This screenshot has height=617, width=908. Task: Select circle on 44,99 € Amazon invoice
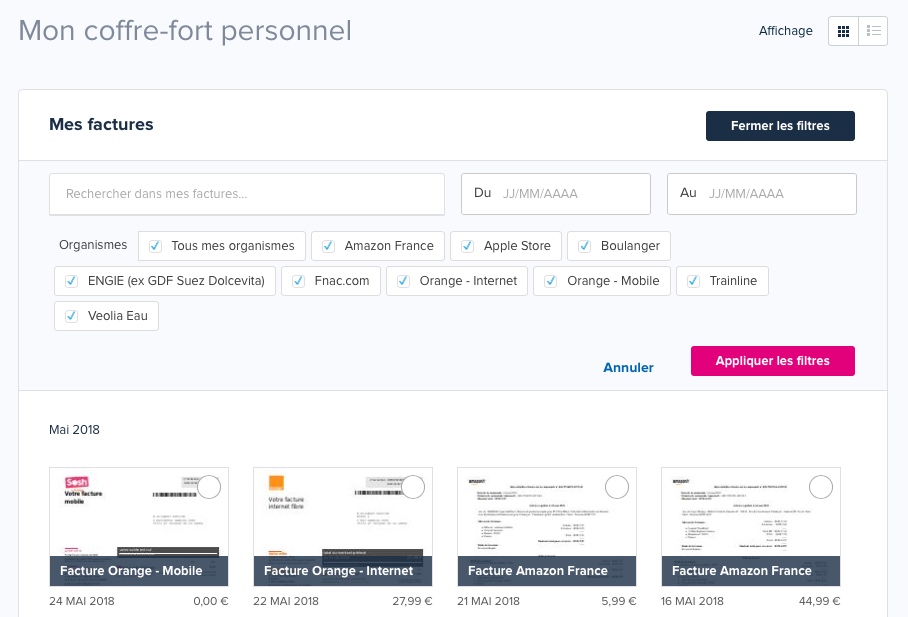point(821,487)
